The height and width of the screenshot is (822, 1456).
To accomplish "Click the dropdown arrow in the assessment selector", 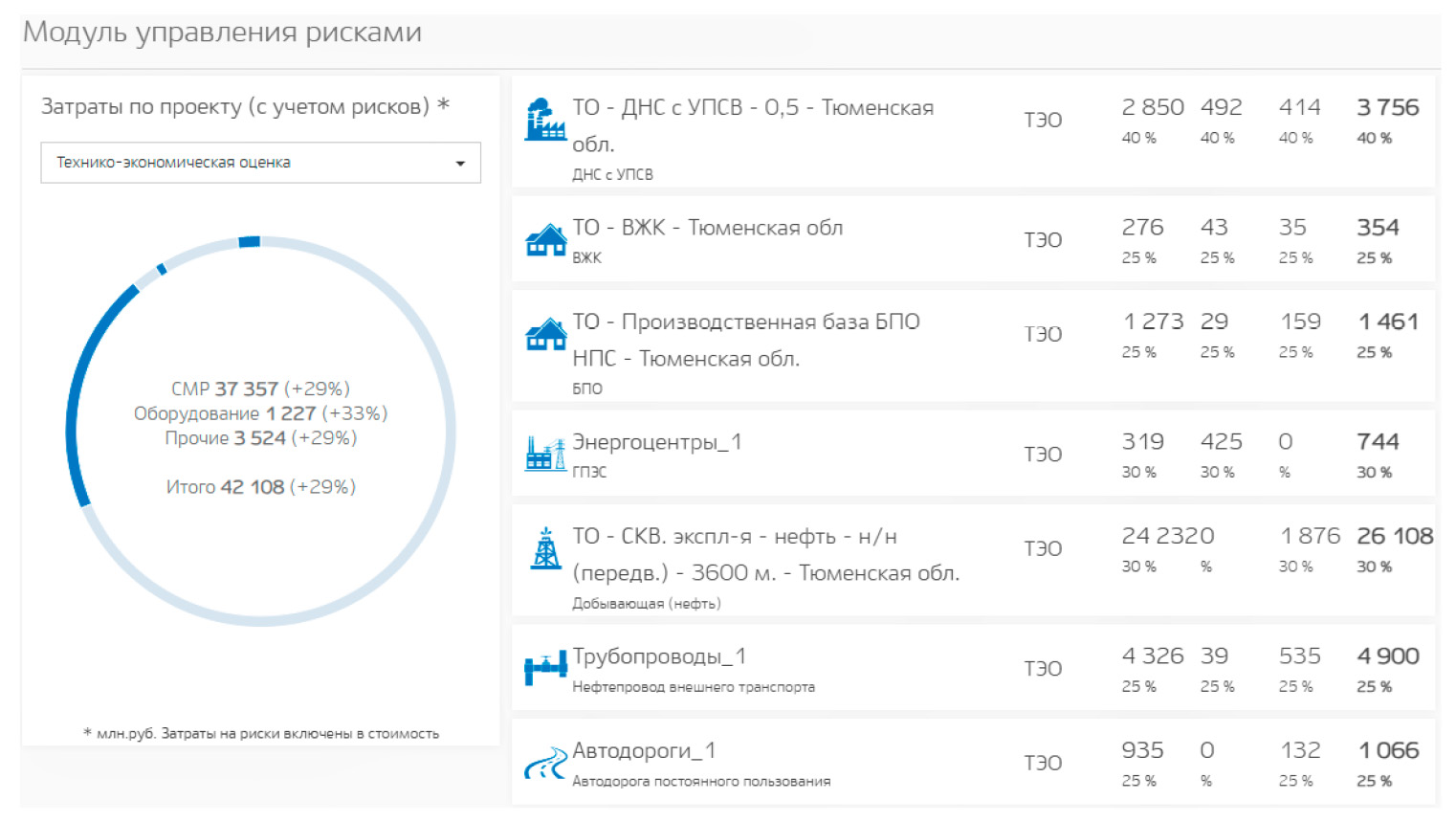I will click(x=460, y=164).
